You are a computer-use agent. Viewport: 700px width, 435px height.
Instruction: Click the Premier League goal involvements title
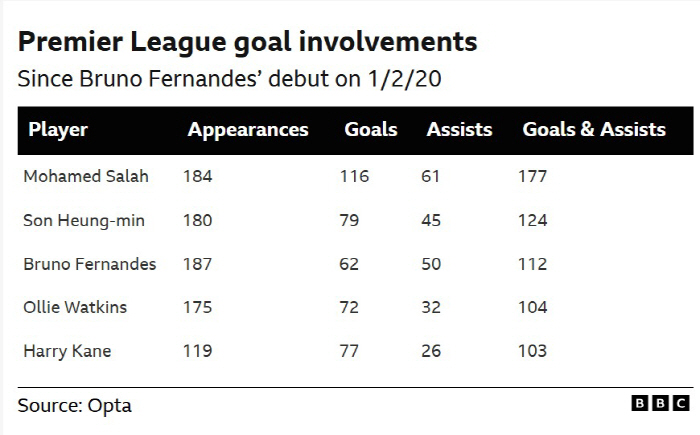tap(248, 42)
